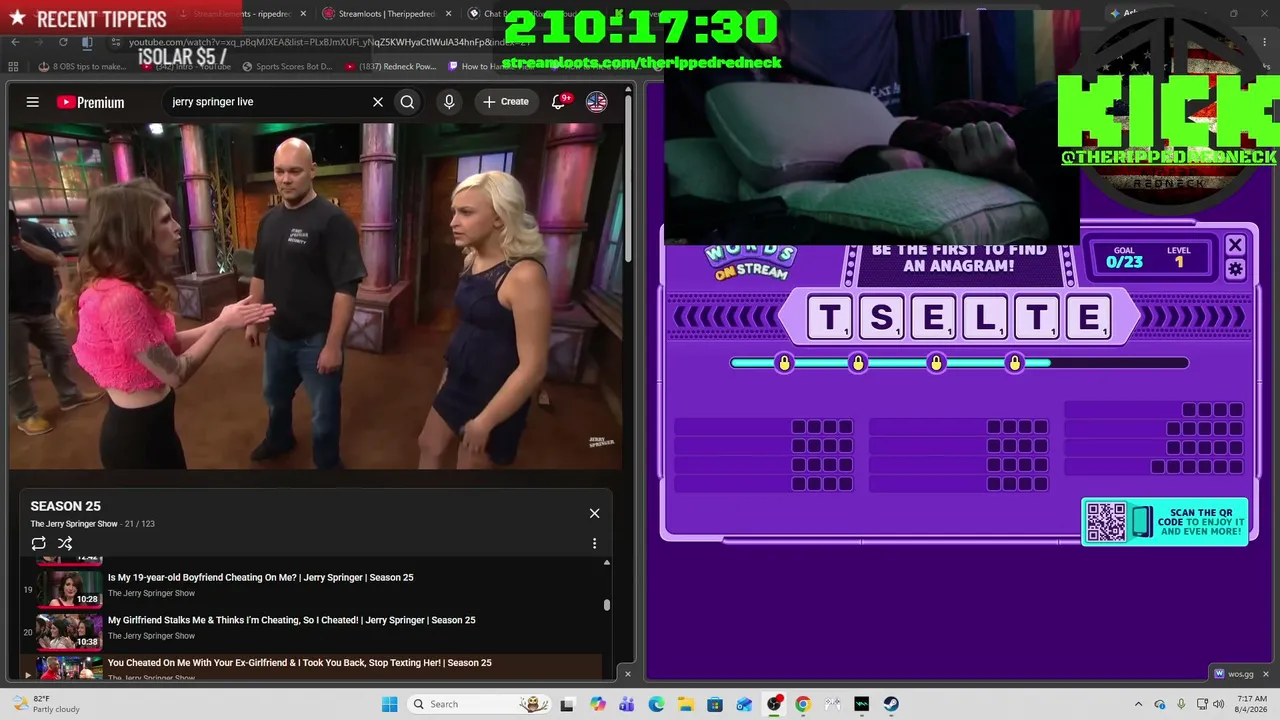Click the first letter tile T

coord(830,318)
